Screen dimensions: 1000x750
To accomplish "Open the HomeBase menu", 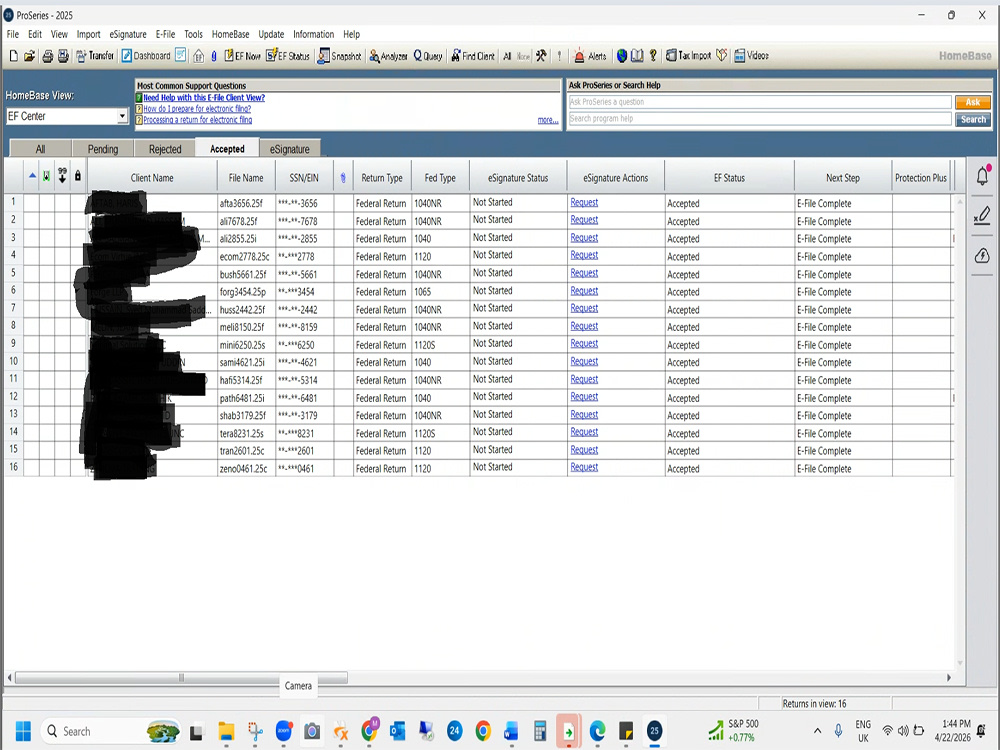I will coord(231,34).
